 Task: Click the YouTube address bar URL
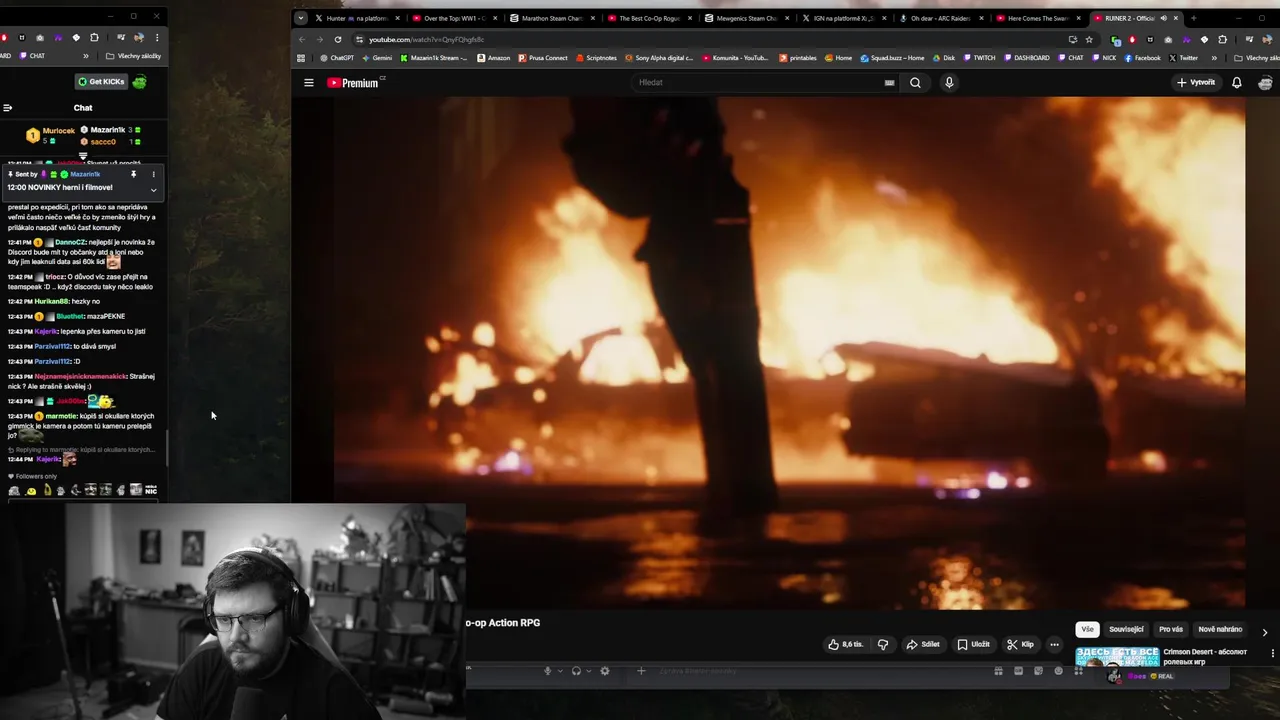pyautogui.click(x=426, y=40)
